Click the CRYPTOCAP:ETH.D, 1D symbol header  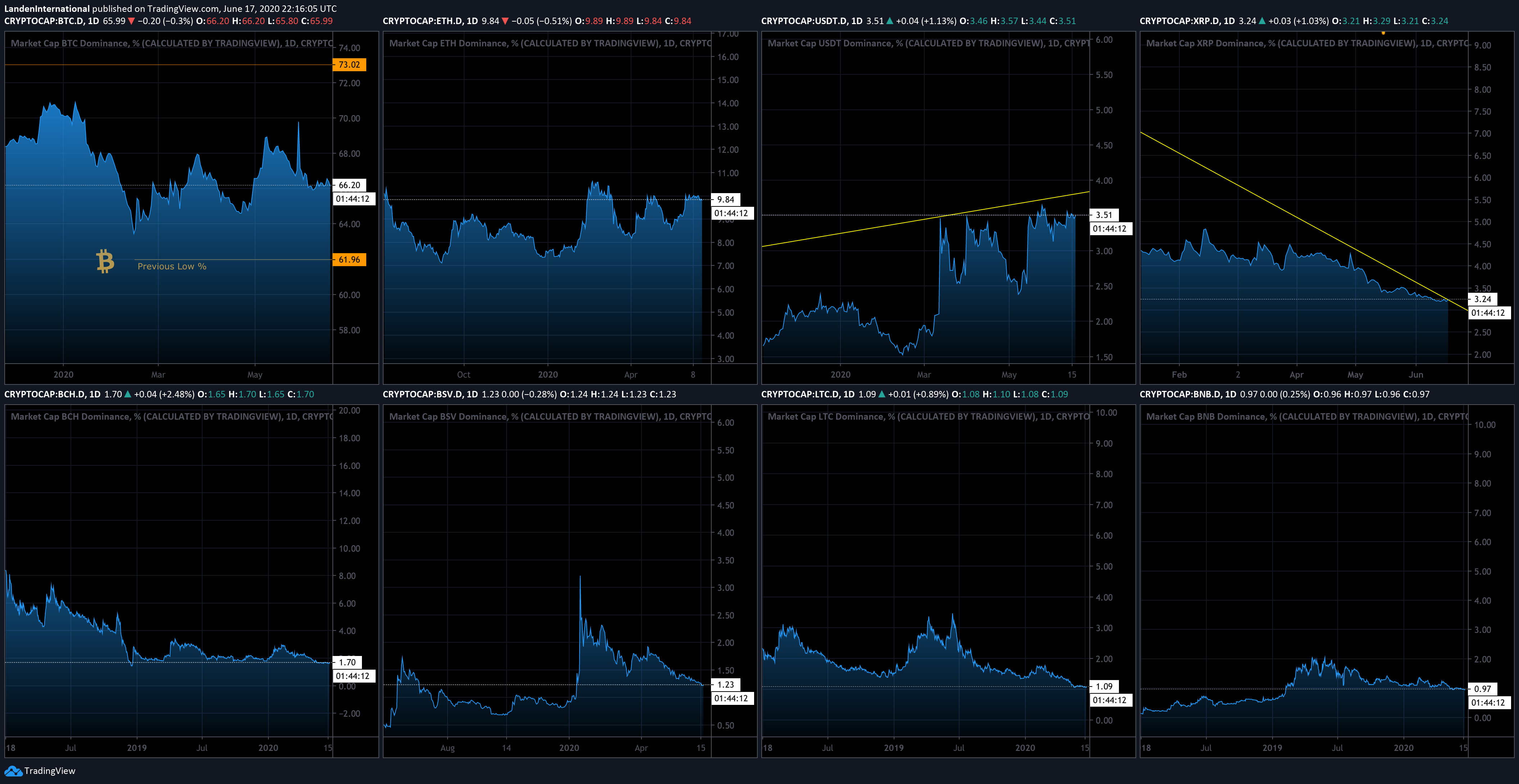(430, 21)
